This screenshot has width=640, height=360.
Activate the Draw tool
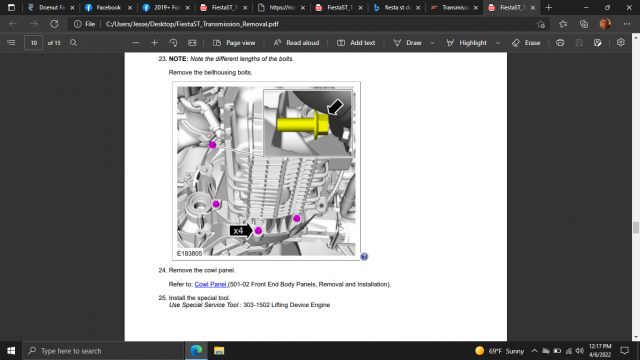coord(407,42)
